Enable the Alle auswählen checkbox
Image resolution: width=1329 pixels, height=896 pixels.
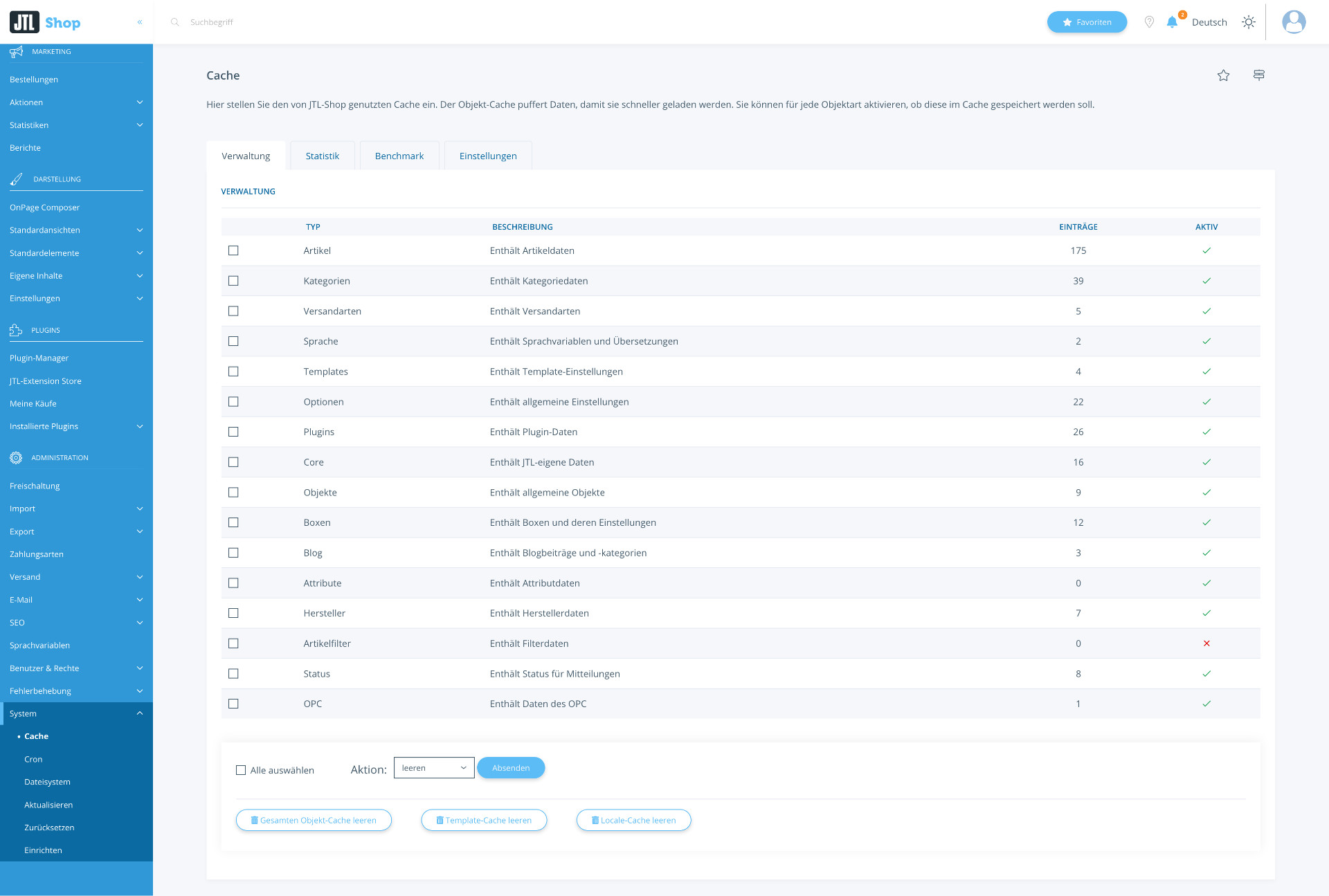(241, 770)
